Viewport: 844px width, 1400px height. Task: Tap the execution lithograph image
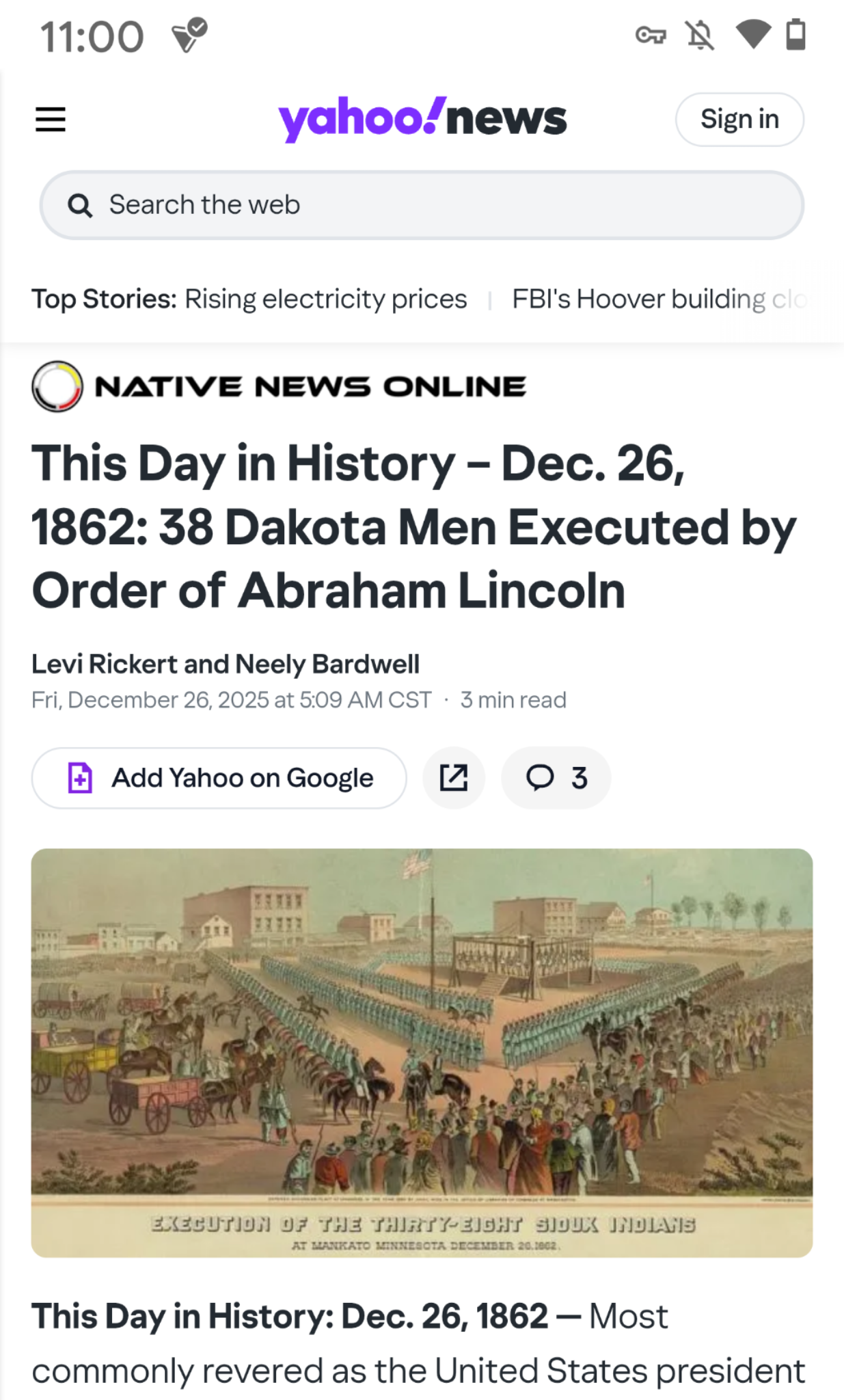(422, 1053)
